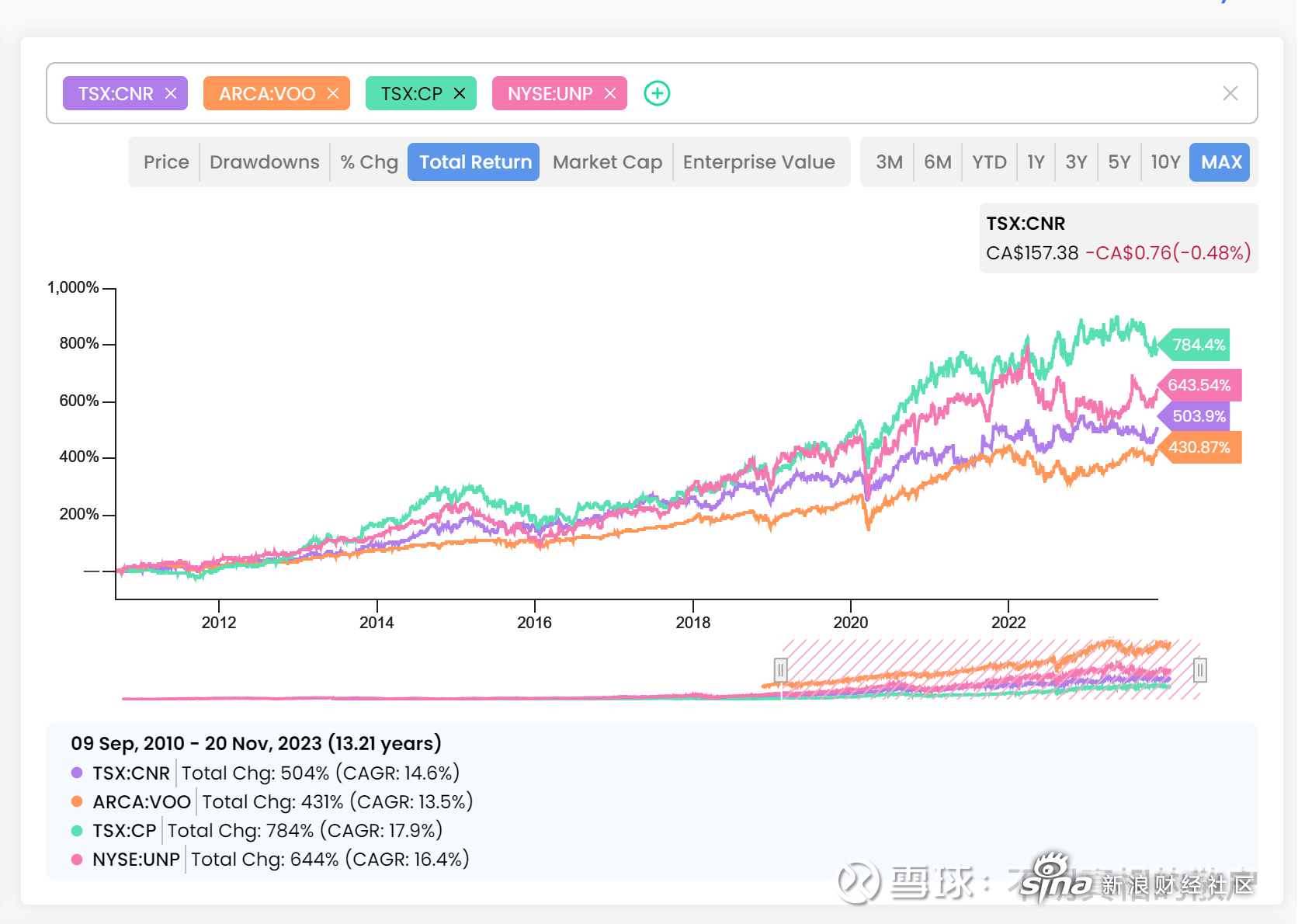Click the -CA$0.76(-0.48%) change value
The height and width of the screenshot is (924, 1298).
click(x=1168, y=252)
